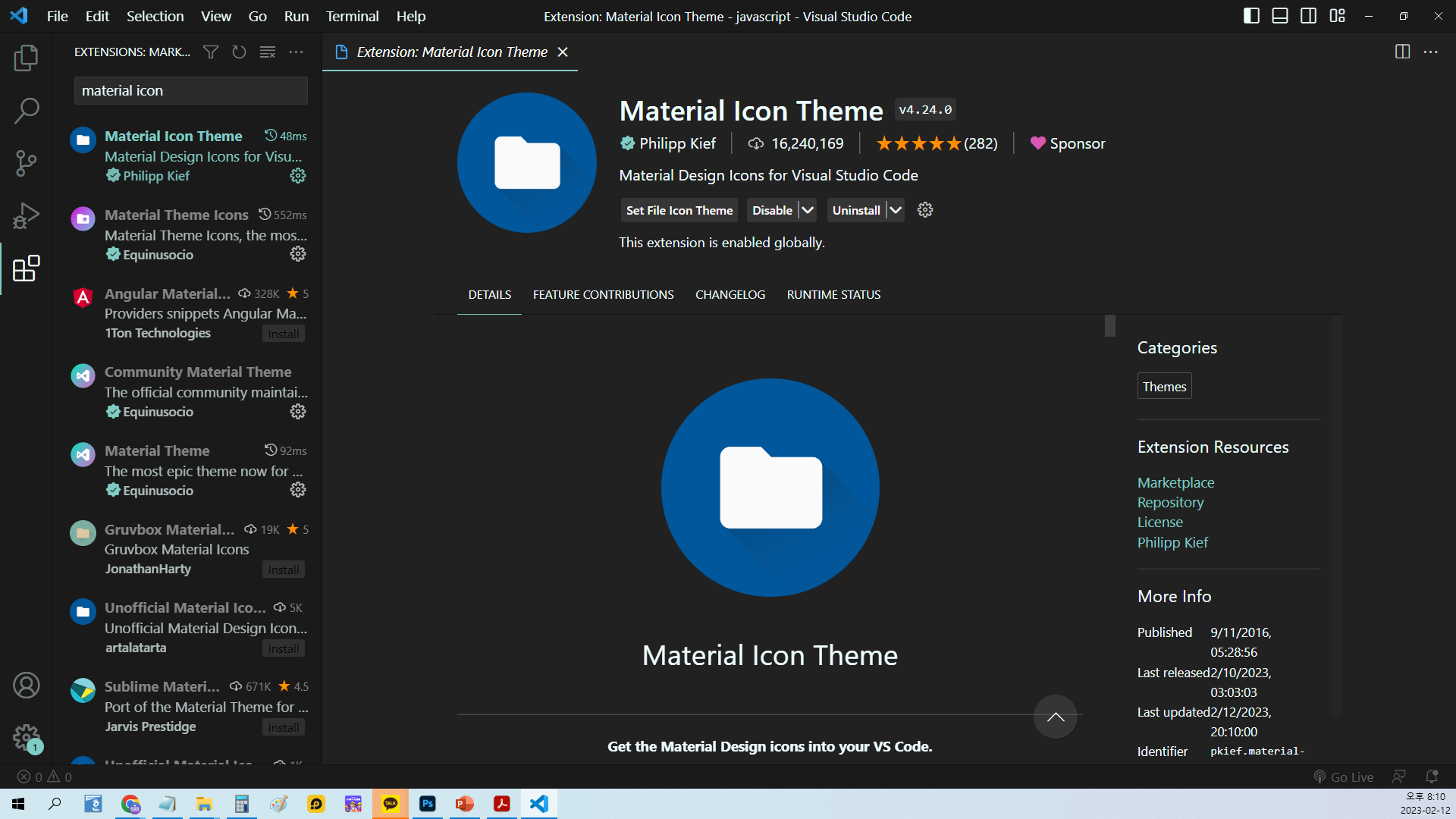Viewport: 1456px width, 819px height.
Task: Open the editor More Actions ellipsis
Action: pyautogui.click(x=1430, y=52)
